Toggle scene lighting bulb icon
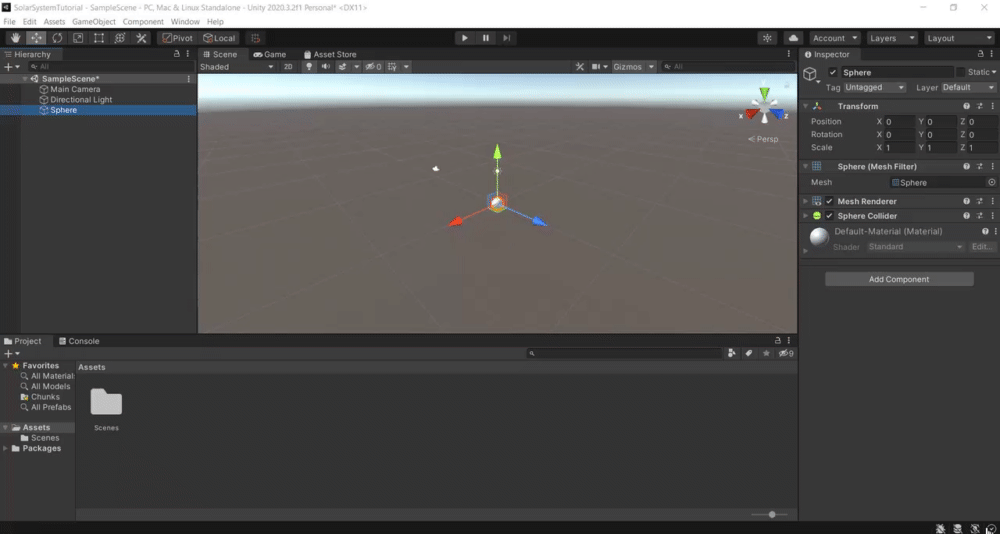 (x=309, y=66)
